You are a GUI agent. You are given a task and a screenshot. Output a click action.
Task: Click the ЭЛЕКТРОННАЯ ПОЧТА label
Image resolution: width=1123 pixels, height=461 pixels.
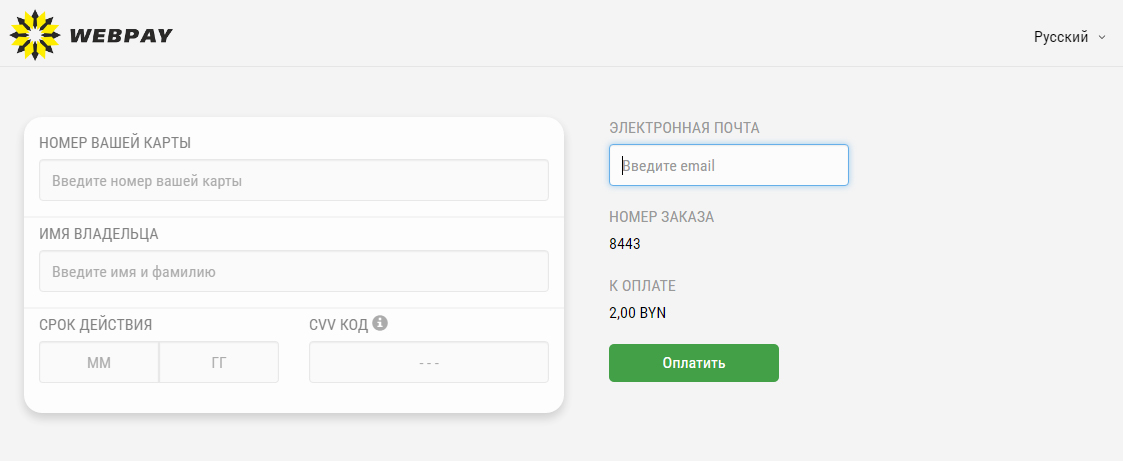click(x=684, y=128)
